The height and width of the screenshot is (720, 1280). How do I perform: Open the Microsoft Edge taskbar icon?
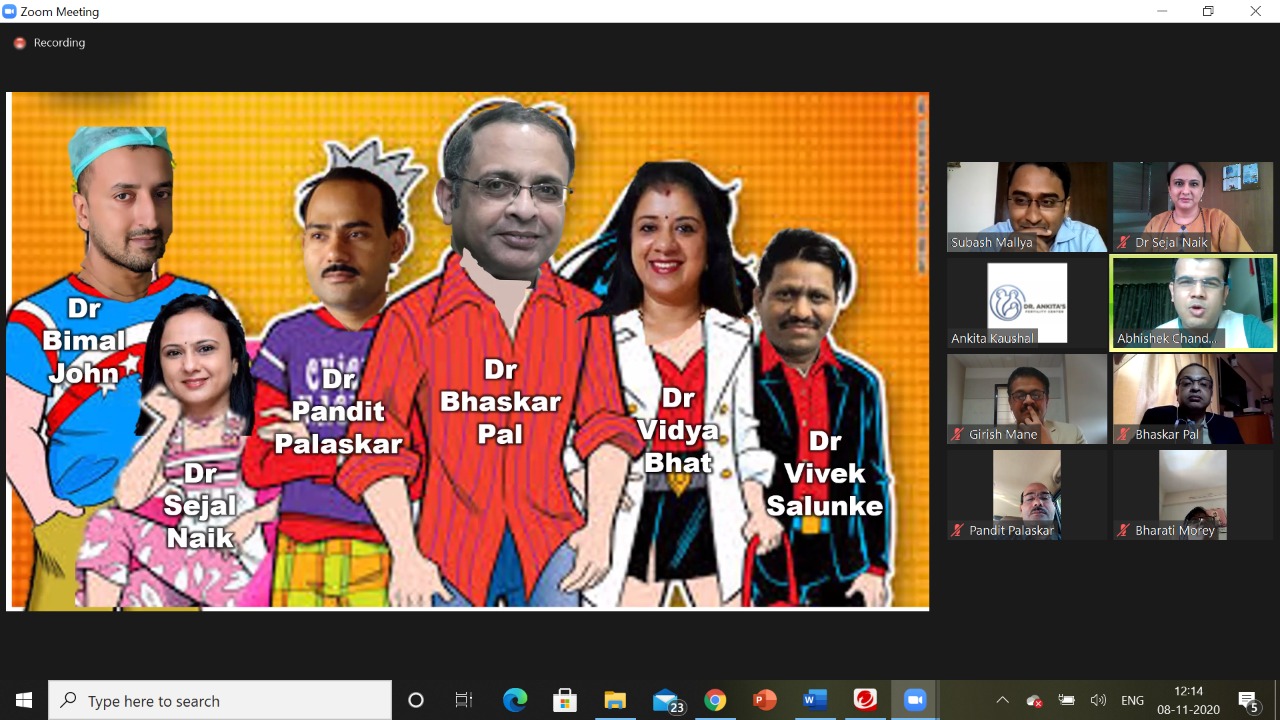pos(515,700)
